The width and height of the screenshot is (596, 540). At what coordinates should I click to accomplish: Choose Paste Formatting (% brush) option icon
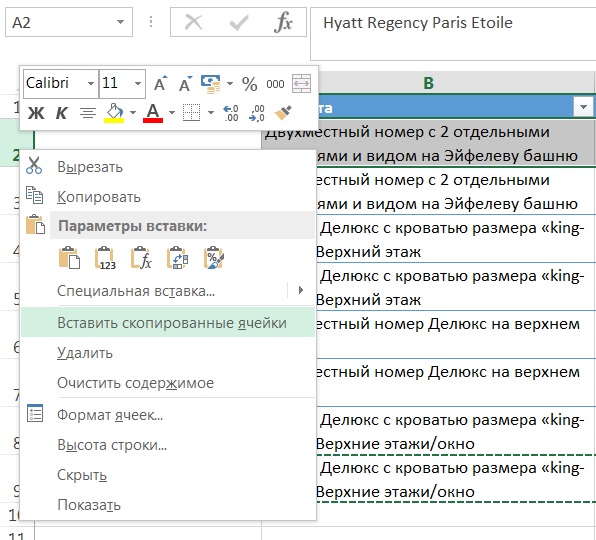[x=214, y=258]
